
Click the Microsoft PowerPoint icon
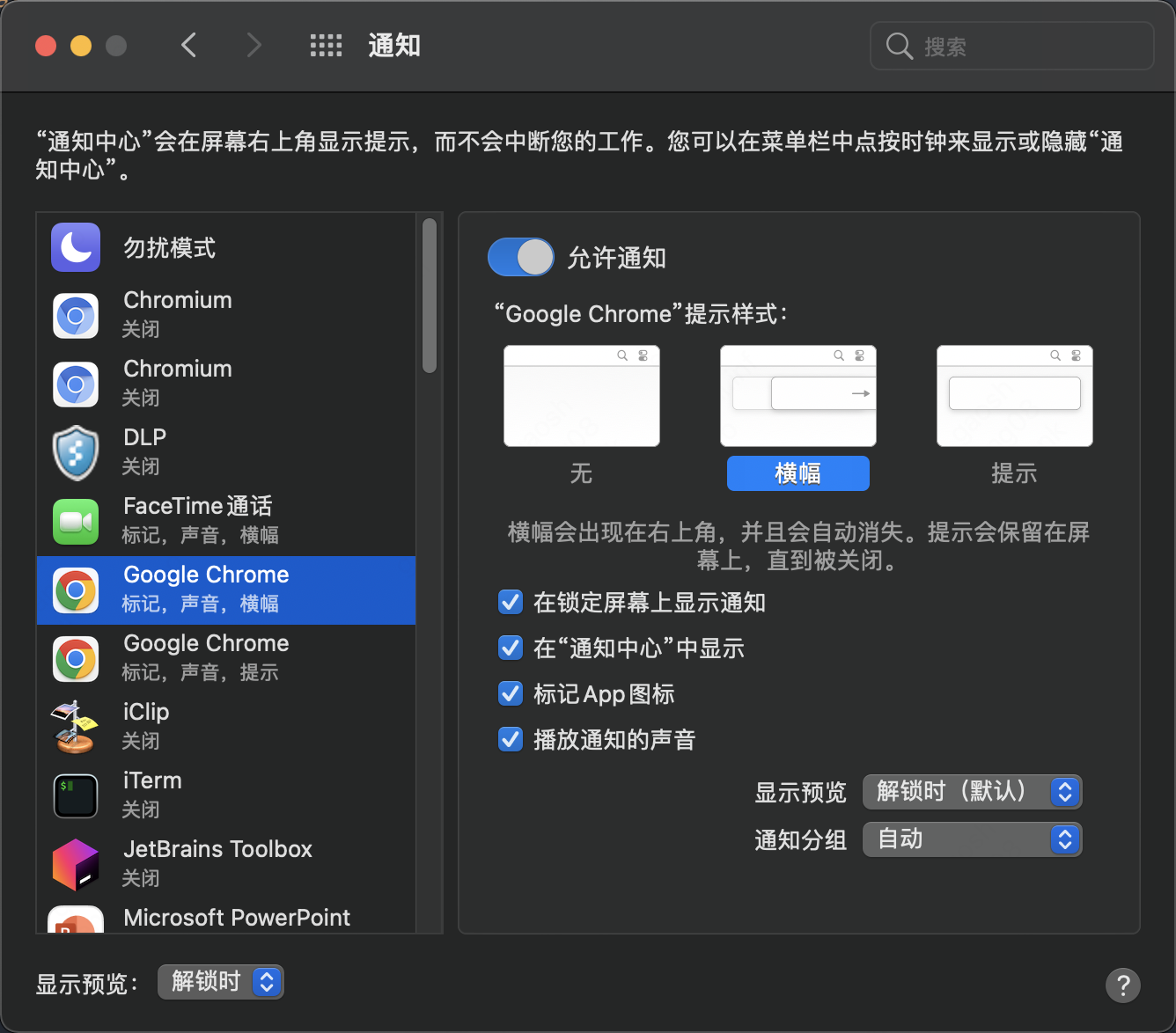(x=76, y=920)
